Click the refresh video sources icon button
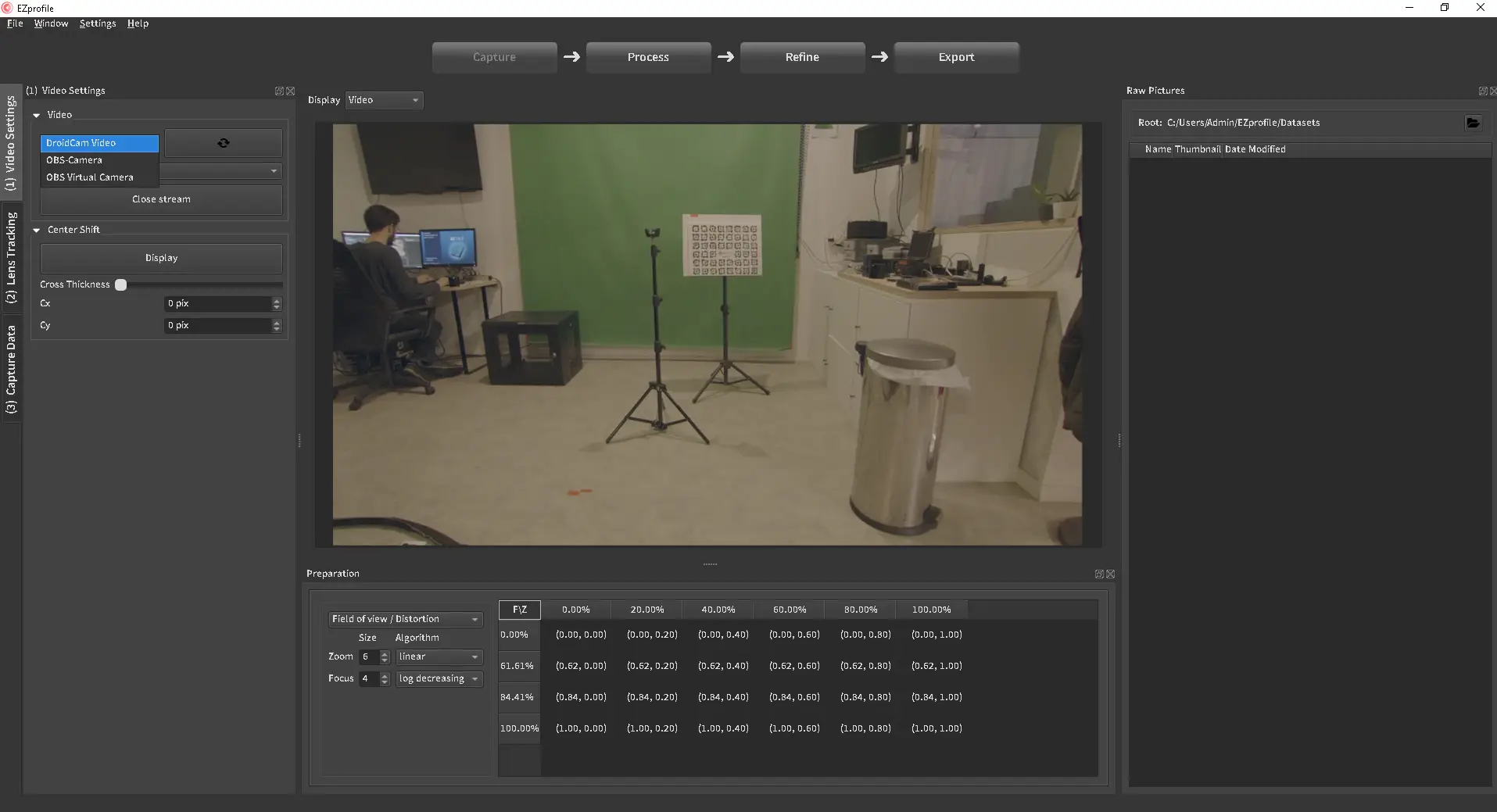 pyautogui.click(x=224, y=143)
